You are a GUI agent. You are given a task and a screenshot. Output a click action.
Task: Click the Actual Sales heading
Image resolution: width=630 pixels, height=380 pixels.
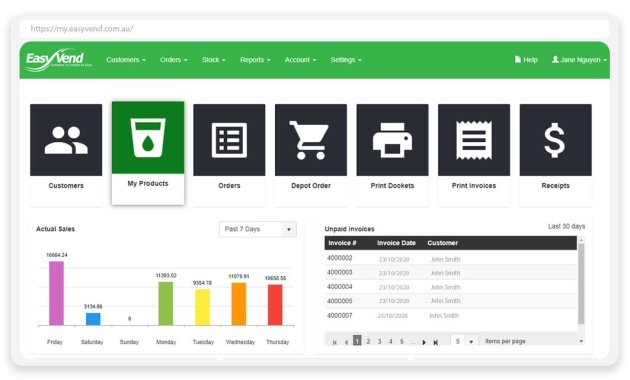click(x=55, y=229)
